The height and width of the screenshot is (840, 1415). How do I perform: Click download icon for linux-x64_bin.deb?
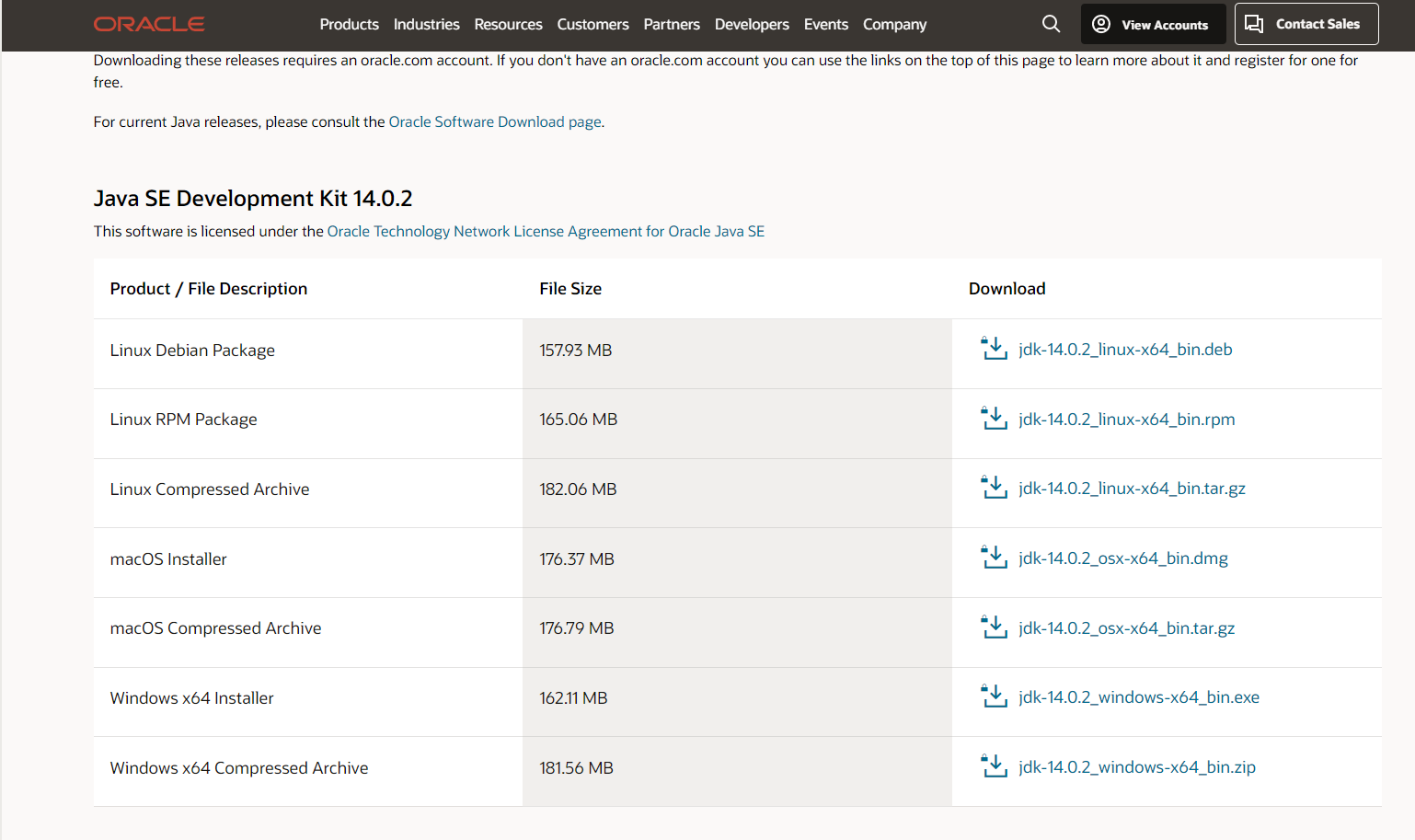(x=995, y=349)
